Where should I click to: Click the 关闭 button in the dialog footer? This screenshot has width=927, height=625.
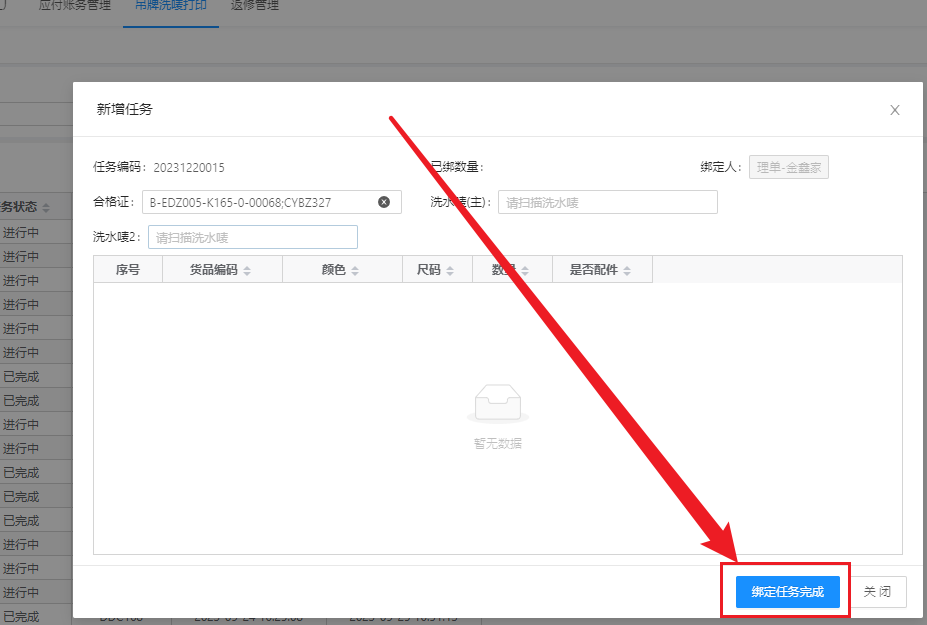tap(877, 591)
